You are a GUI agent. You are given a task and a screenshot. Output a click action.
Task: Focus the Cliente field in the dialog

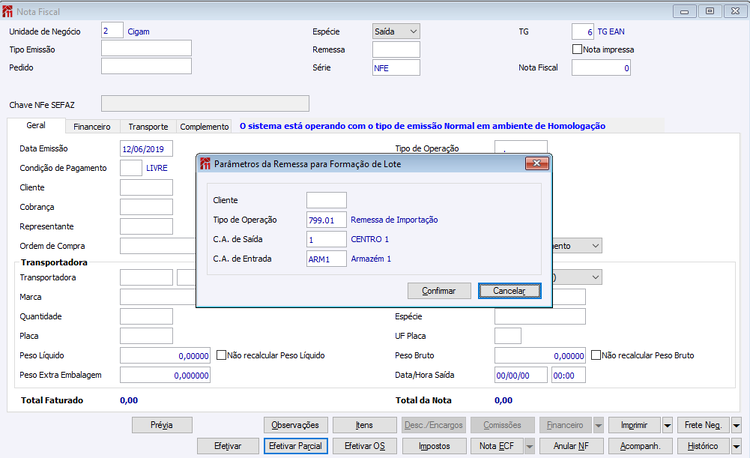(326, 200)
